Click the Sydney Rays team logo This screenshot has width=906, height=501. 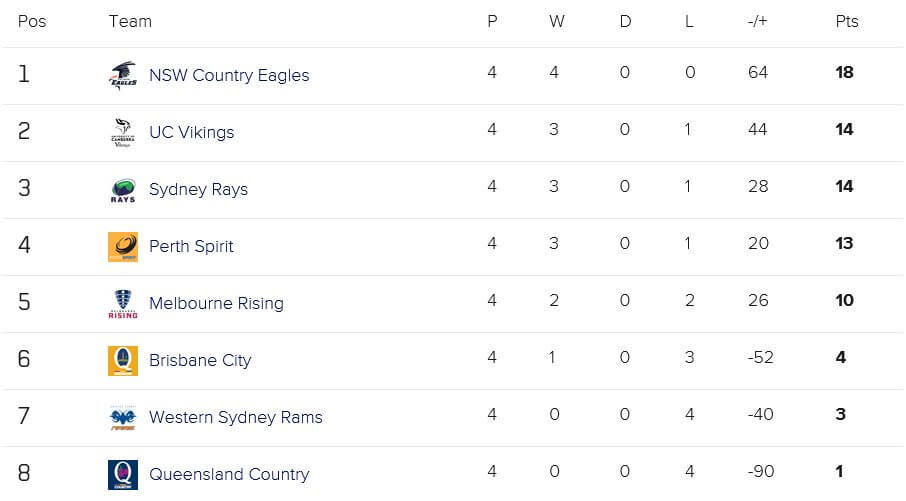[x=123, y=190]
